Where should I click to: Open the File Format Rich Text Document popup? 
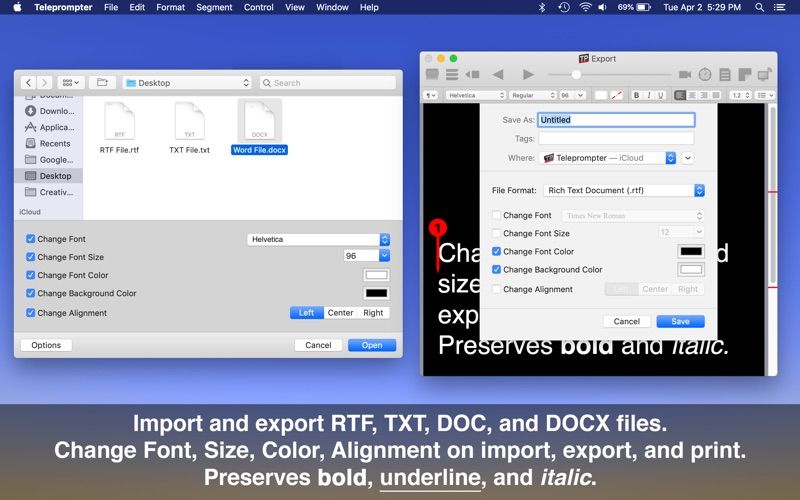click(x=624, y=190)
